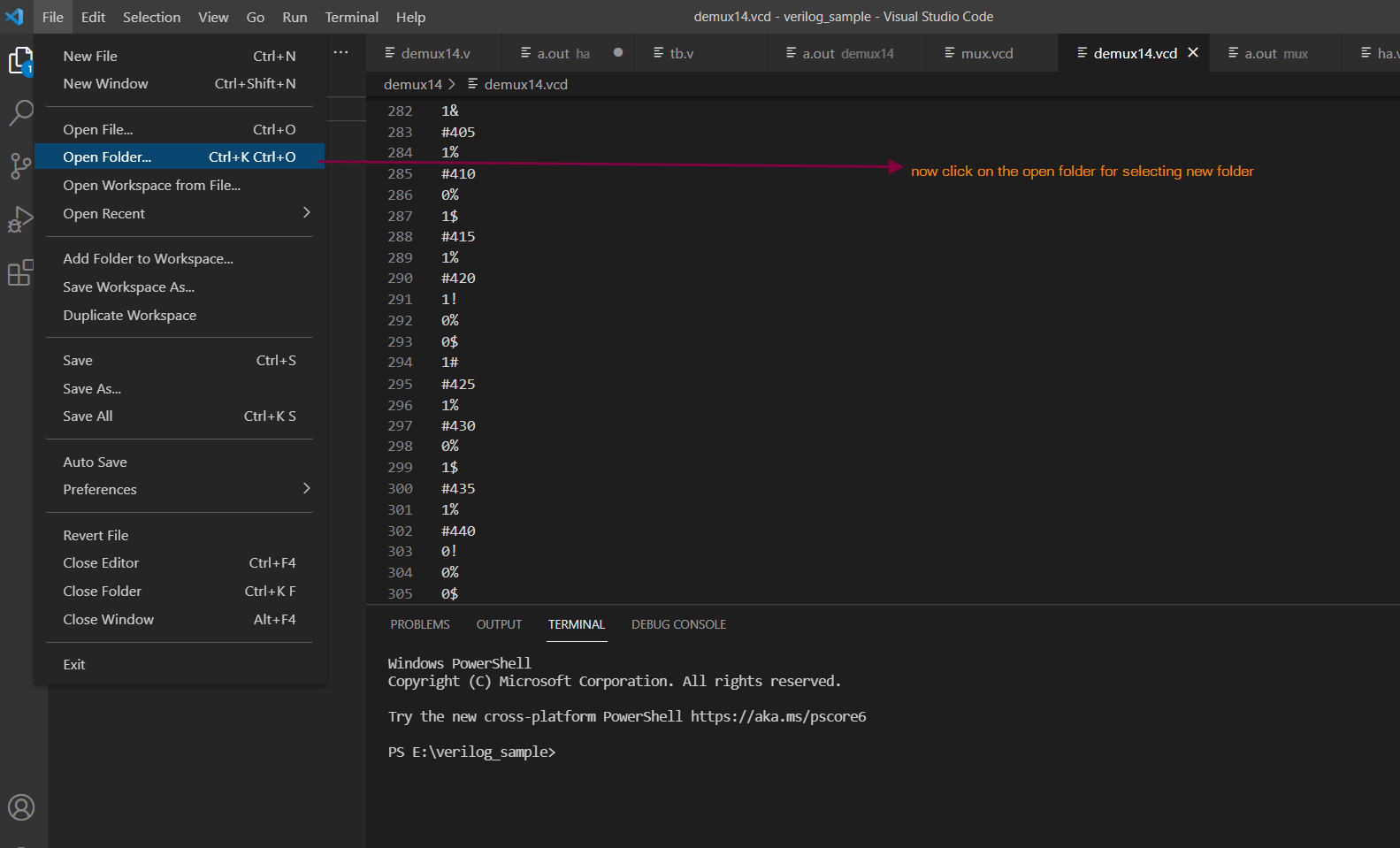1400x848 pixels.
Task: Click demux14.vcd breadcrumb item
Action: coord(526,84)
